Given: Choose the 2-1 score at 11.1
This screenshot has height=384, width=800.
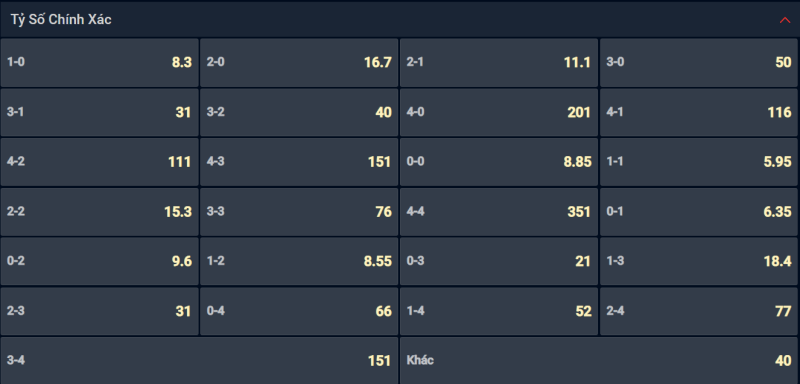Looking at the screenshot, I should (499, 62).
